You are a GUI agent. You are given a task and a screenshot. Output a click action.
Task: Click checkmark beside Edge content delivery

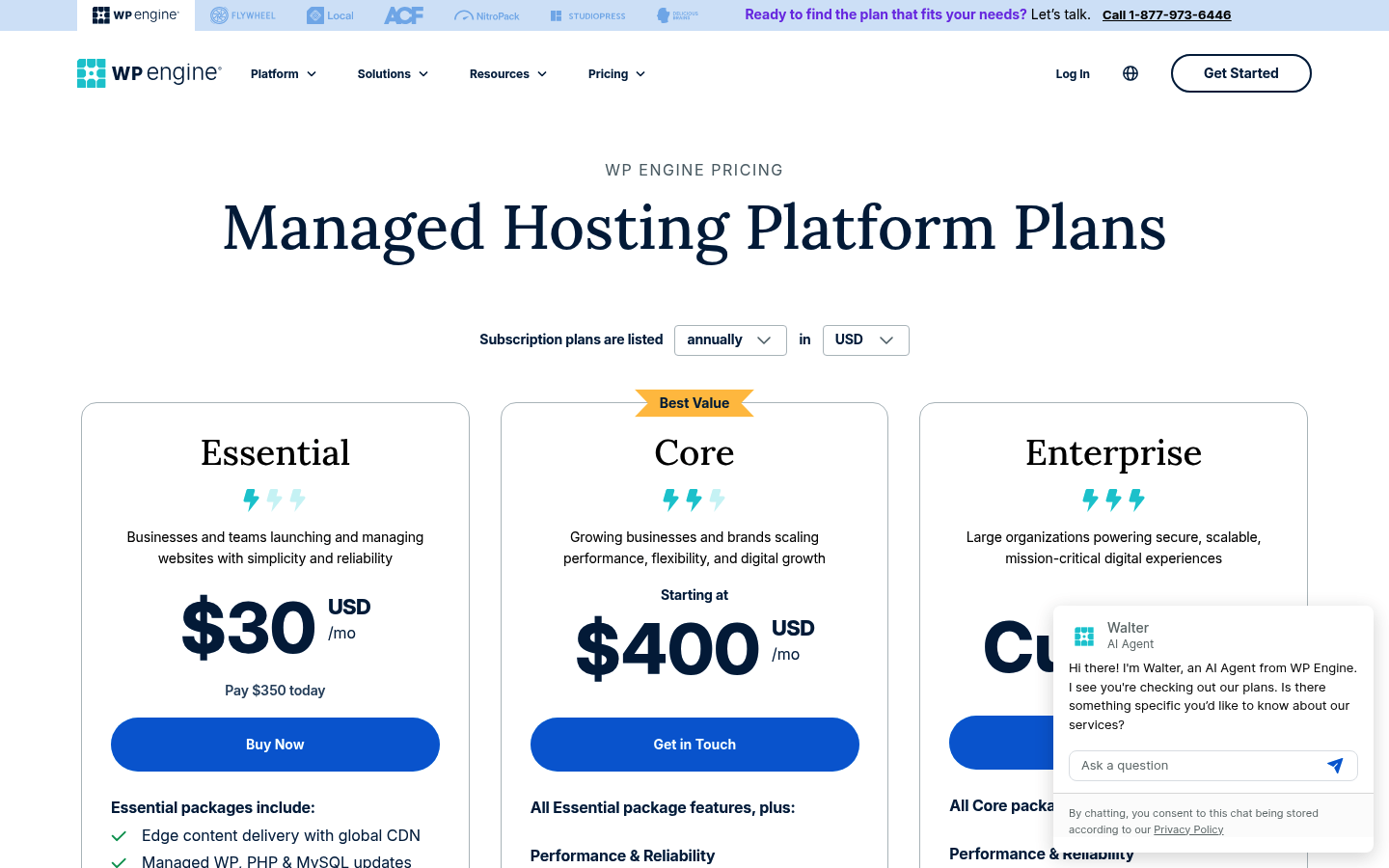click(x=119, y=836)
